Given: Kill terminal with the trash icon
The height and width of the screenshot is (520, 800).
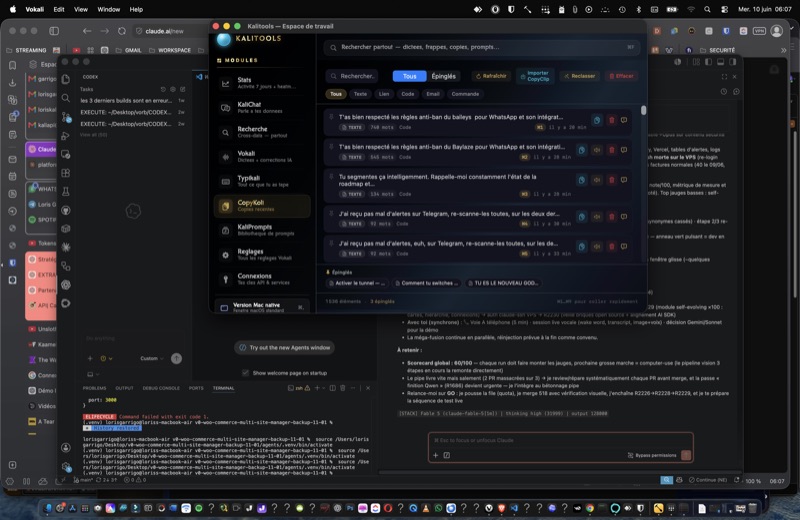Looking at the screenshot, I should pyautogui.click(x=343, y=388).
